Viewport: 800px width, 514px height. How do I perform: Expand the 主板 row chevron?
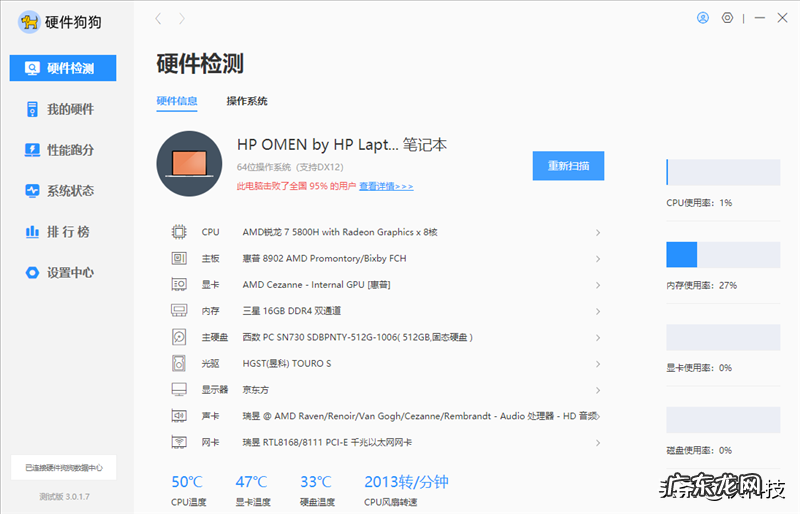pyautogui.click(x=597, y=259)
